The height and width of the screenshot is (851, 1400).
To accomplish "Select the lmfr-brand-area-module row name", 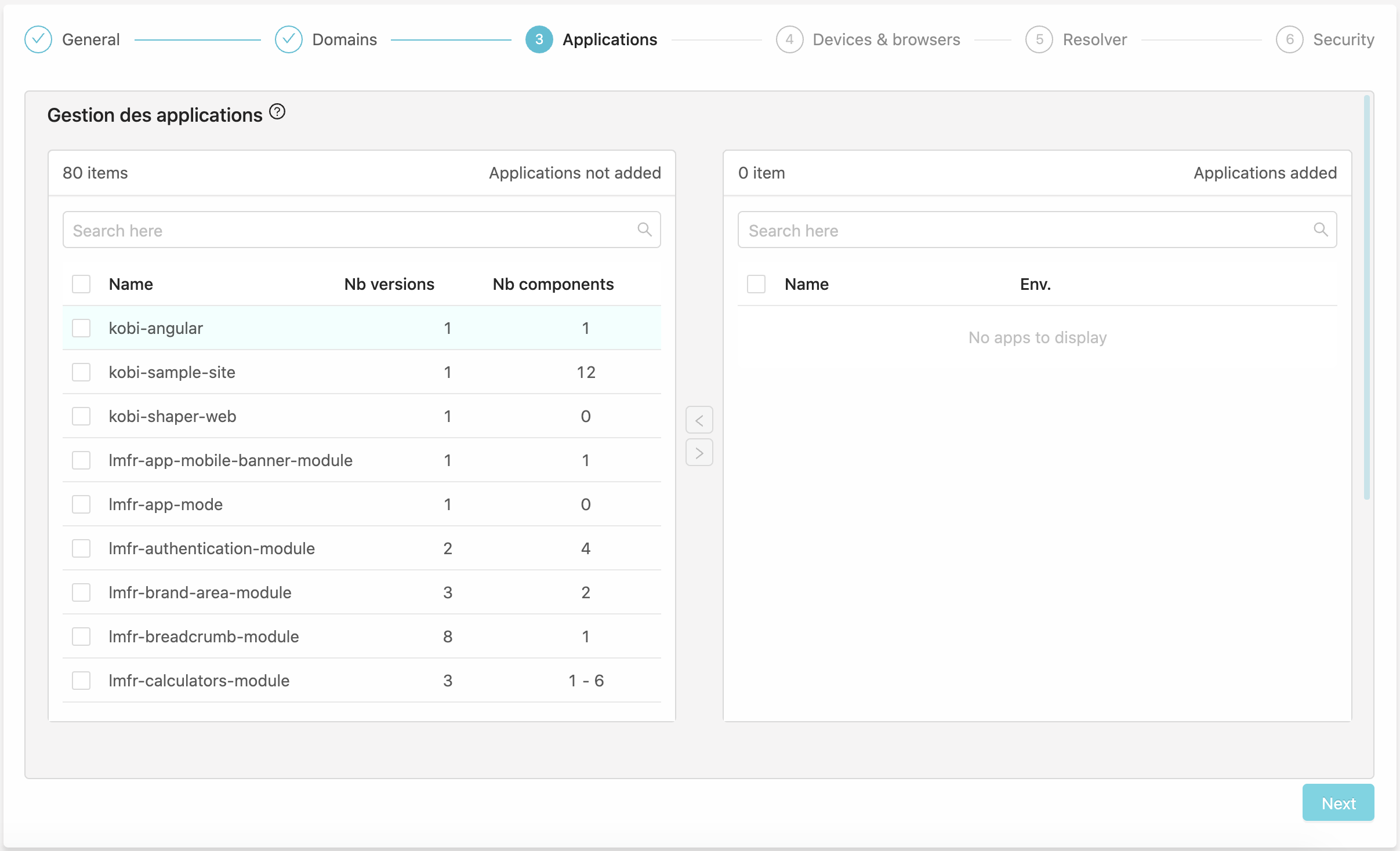I will pos(200,592).
